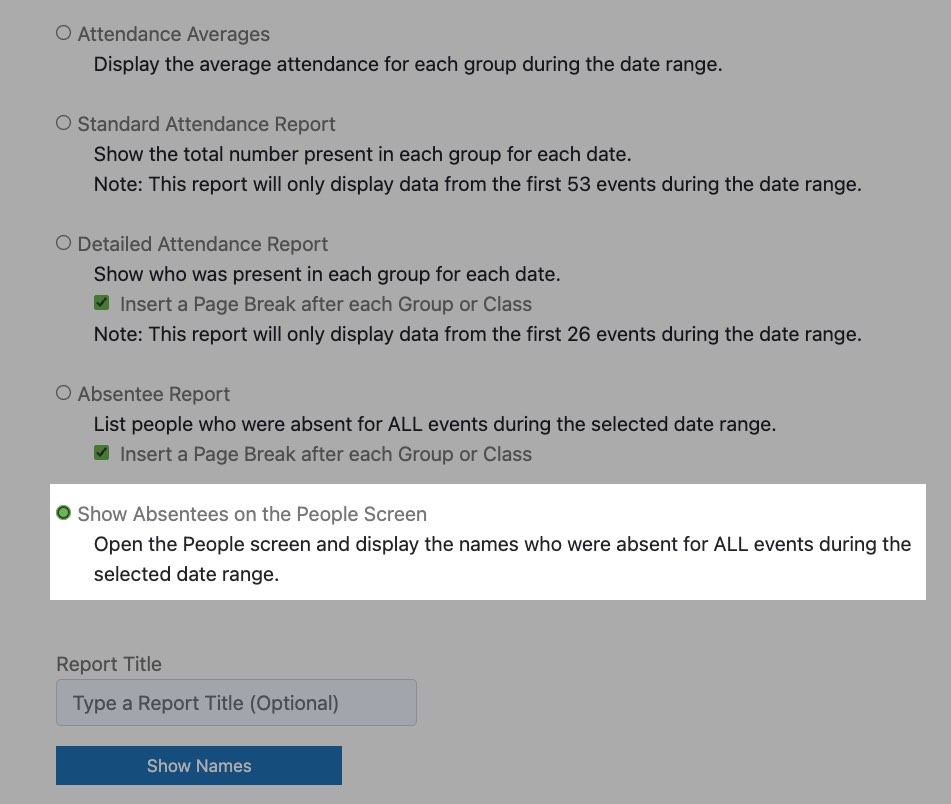This screenshot has height=804, width=951.
Task: Click the Report Title text field
Action: click(237, 702)
